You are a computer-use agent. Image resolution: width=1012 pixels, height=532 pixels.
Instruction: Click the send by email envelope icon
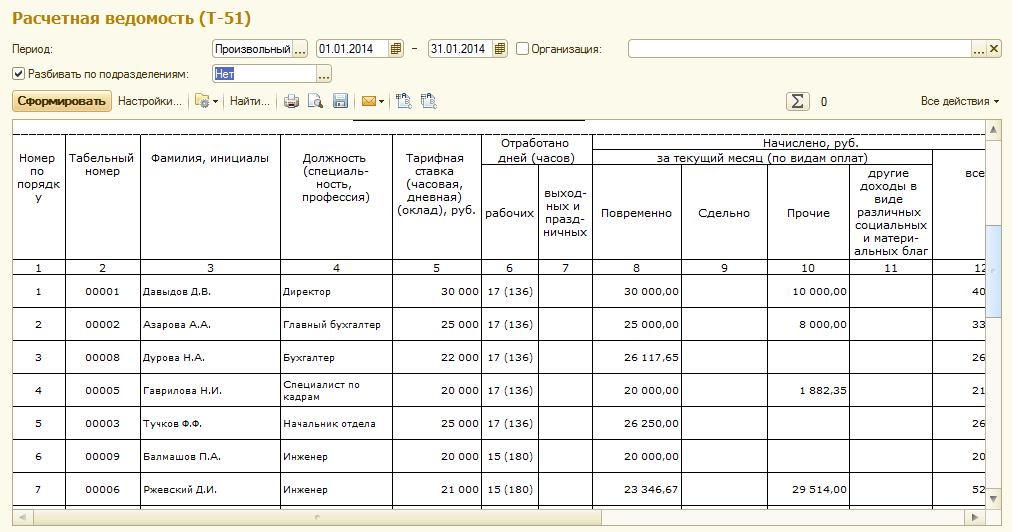[369, 101]
